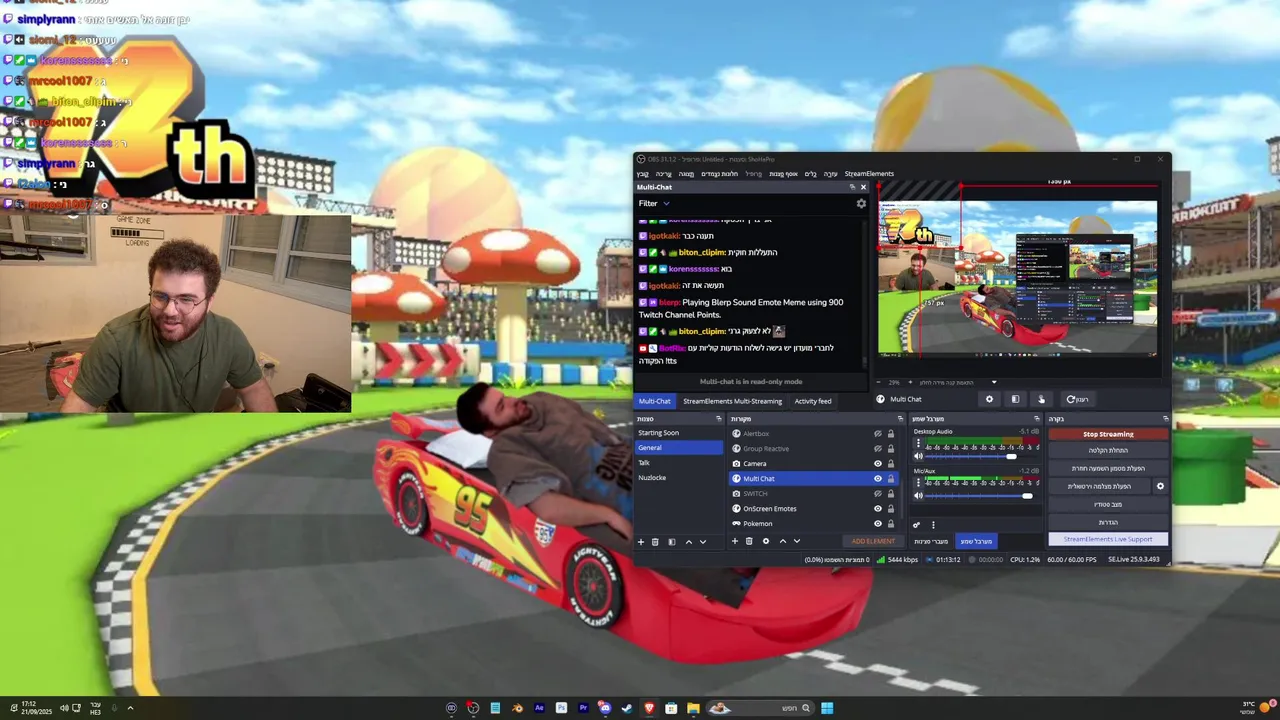Screen dimensions: 1280x720
Task: Open the Multi Chat source properties gear
Action: [989, 399]
